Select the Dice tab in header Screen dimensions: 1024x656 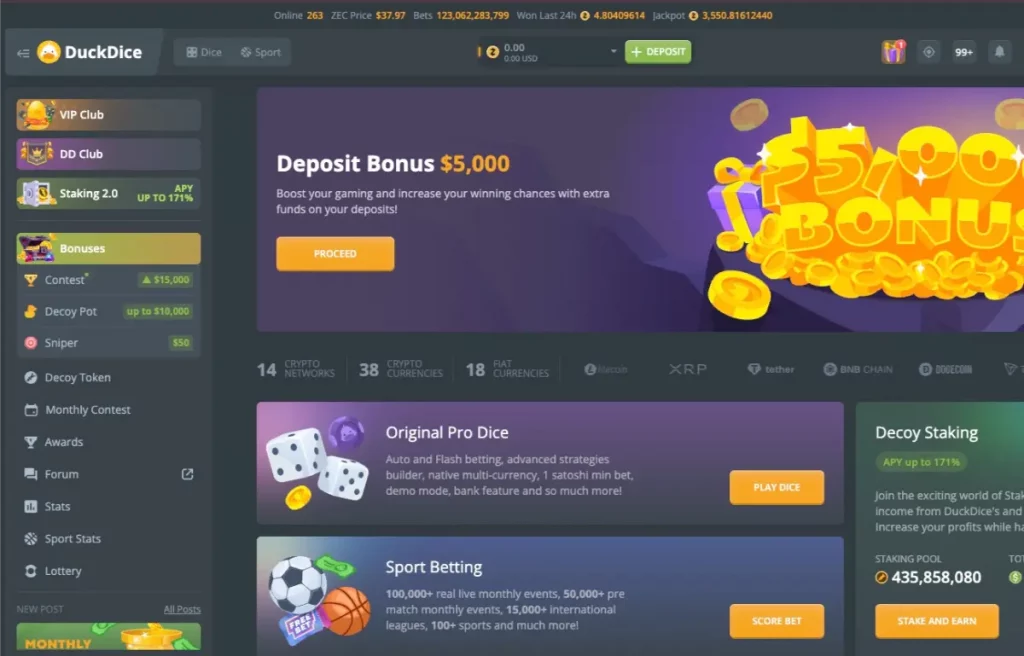pyautogui.click(x=204, y=52)
